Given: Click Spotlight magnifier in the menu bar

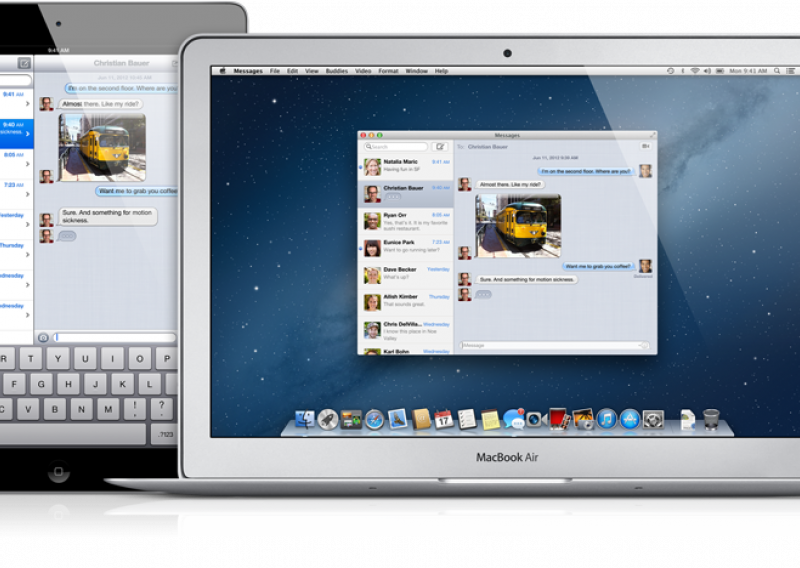Looking at the screenshot, I should pos(777,71).
